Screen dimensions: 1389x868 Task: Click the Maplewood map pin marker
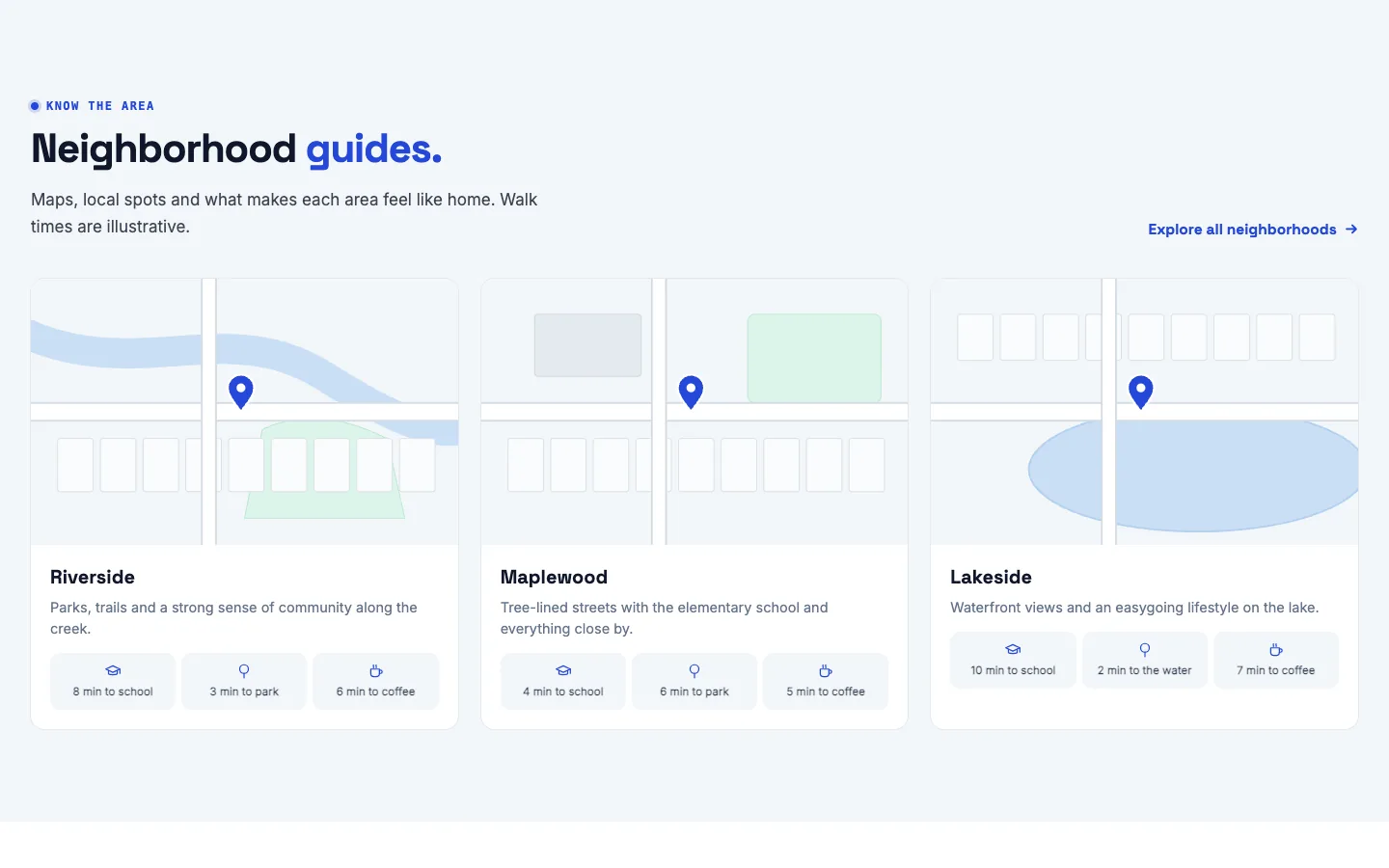coord(691,393)
